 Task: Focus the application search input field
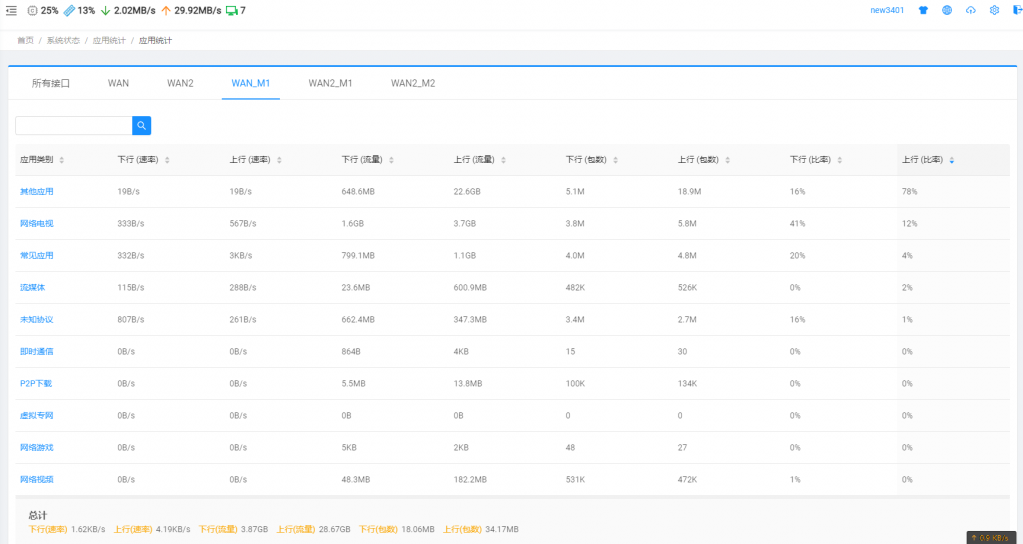(74, 126)
